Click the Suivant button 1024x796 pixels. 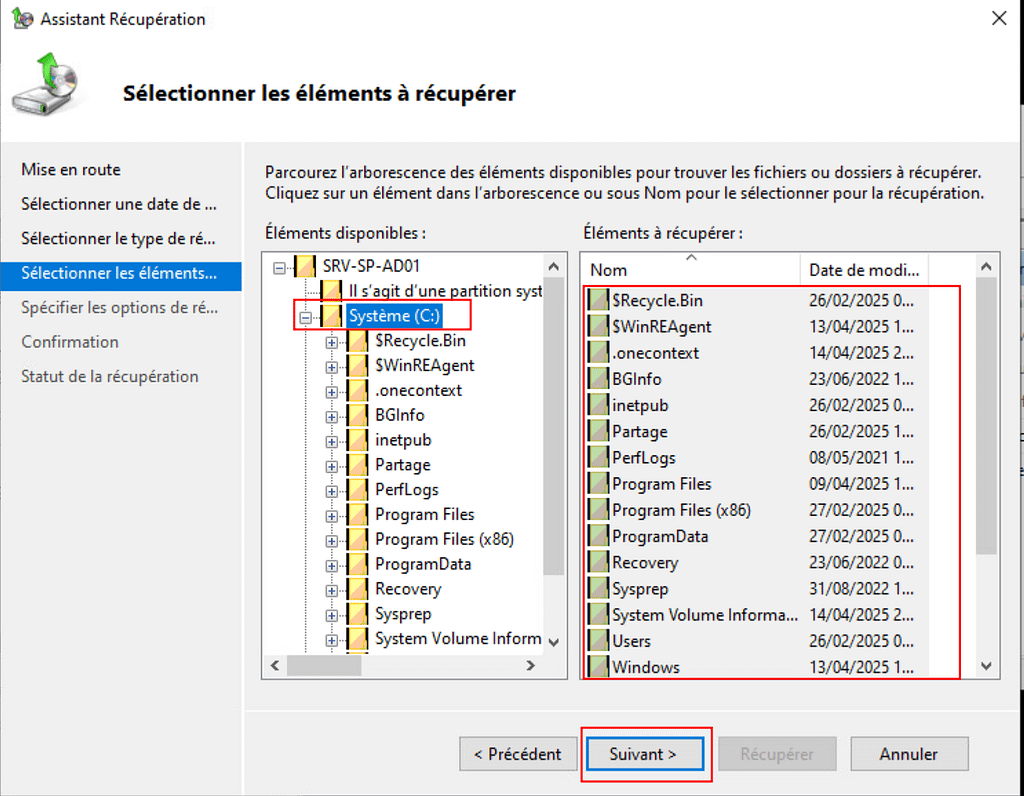click(x=644, y=754)
